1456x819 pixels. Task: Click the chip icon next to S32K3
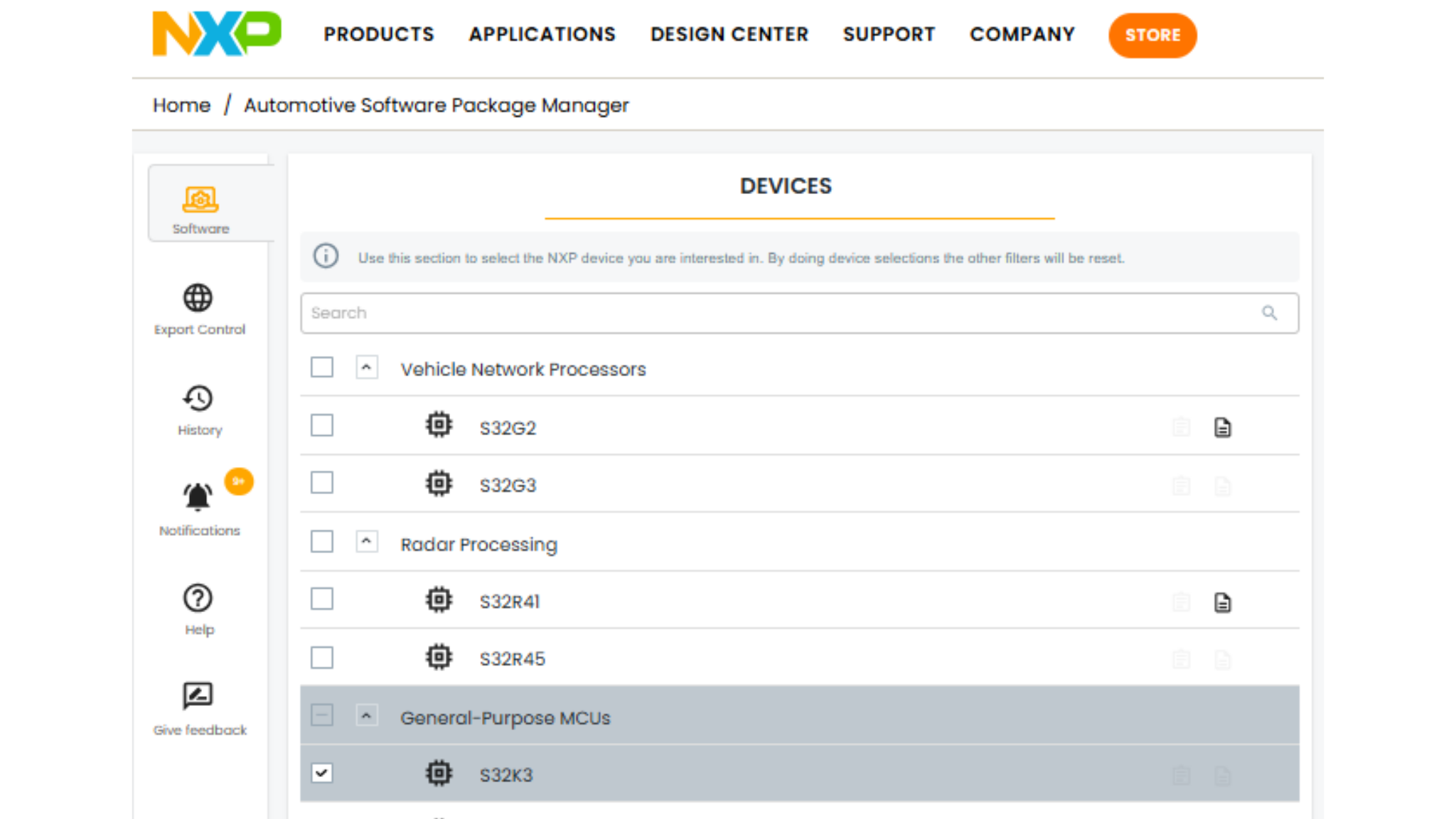[439, 773]
